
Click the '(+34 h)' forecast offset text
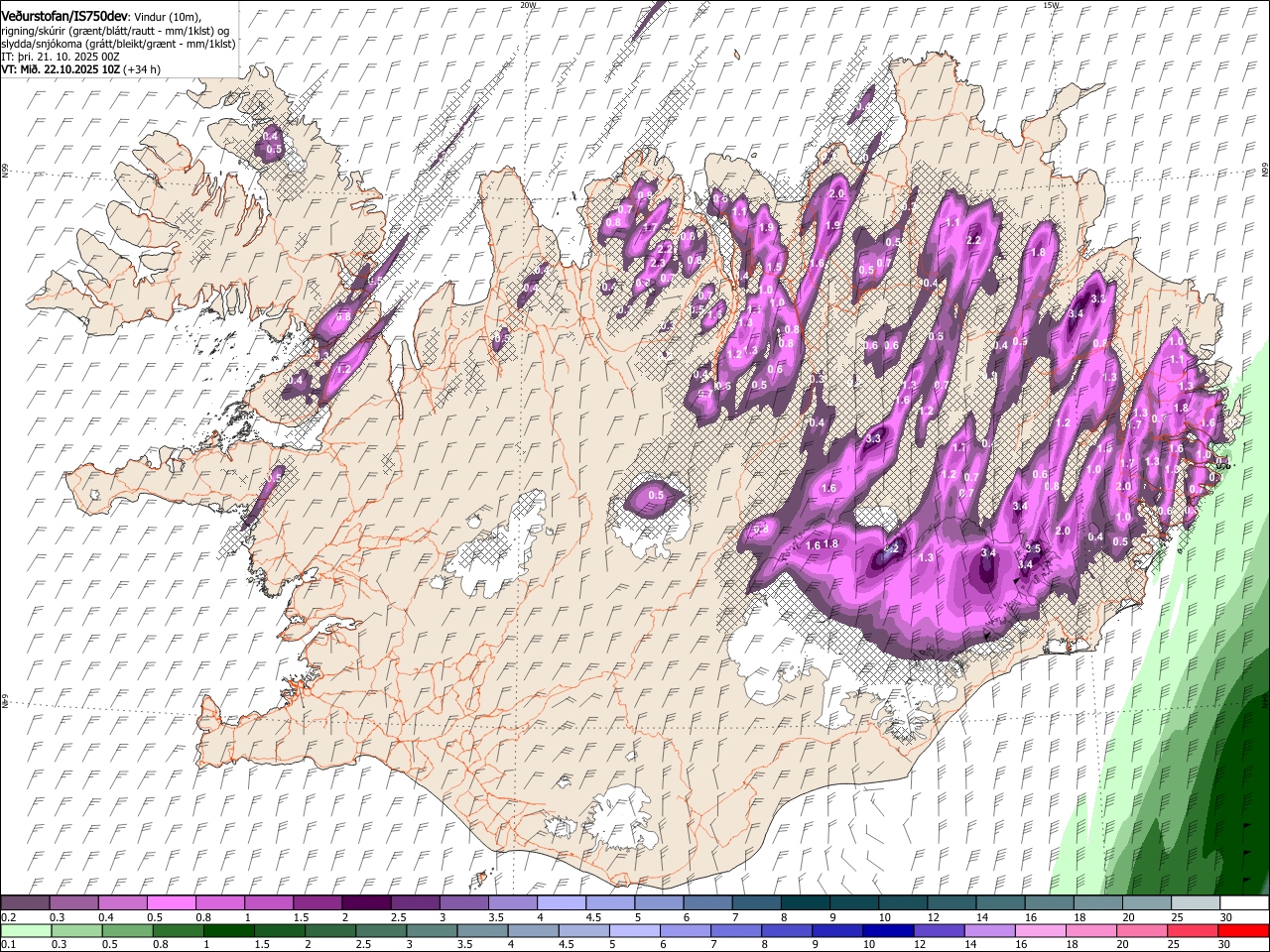142,69
